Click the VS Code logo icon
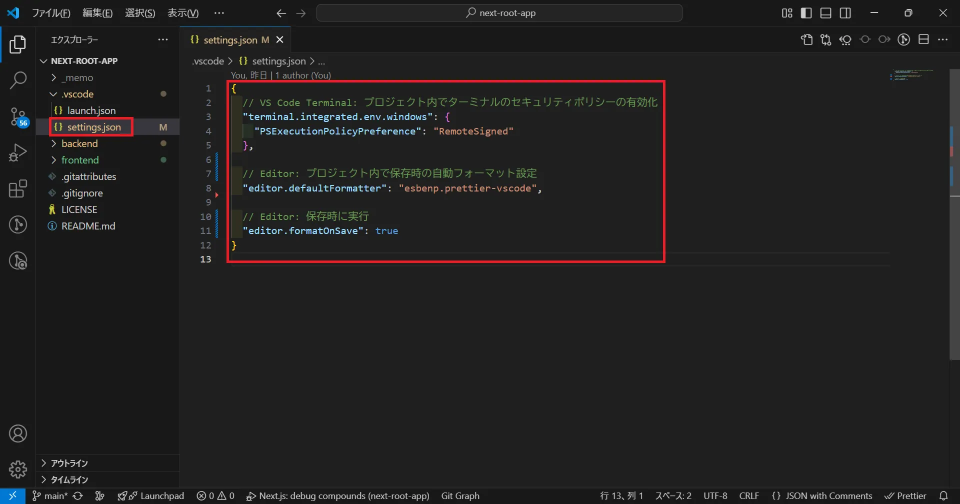The width and height of the screenshot is (960, 504). point(13,13)
